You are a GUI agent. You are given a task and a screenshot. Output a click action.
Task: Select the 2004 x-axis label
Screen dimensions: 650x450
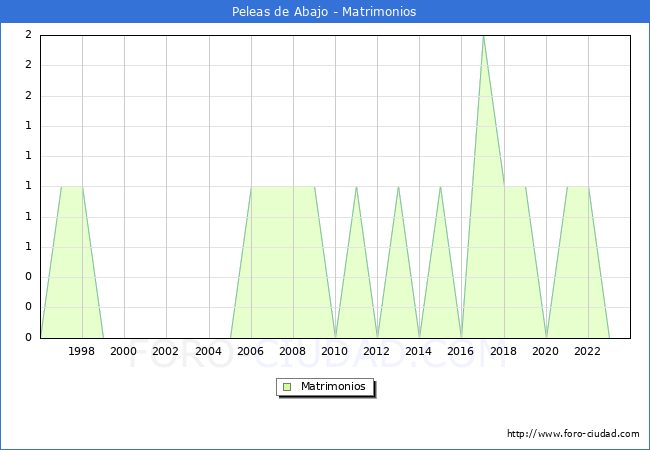pyautogui.click(x=208, y=351)
